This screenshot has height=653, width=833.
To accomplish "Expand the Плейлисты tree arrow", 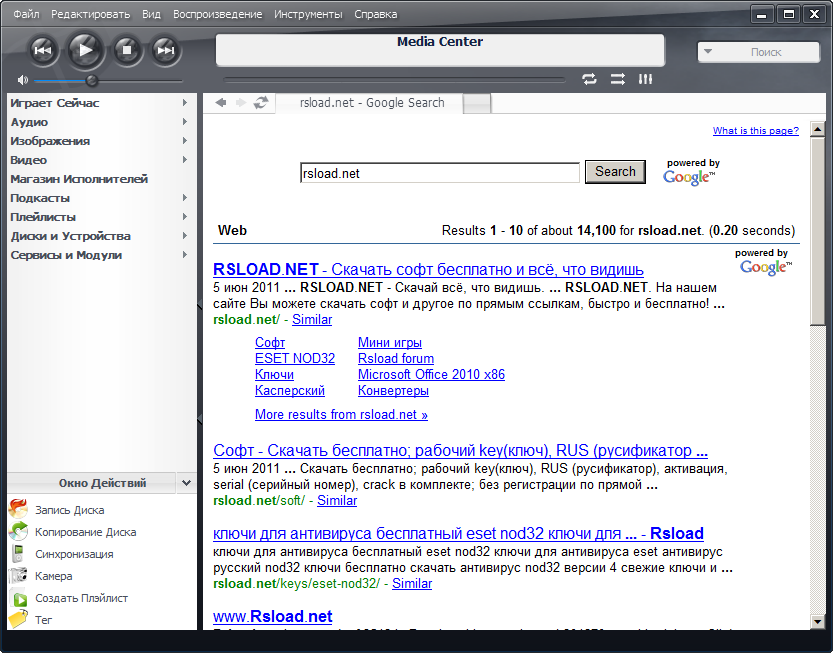I will coord(184,217).
